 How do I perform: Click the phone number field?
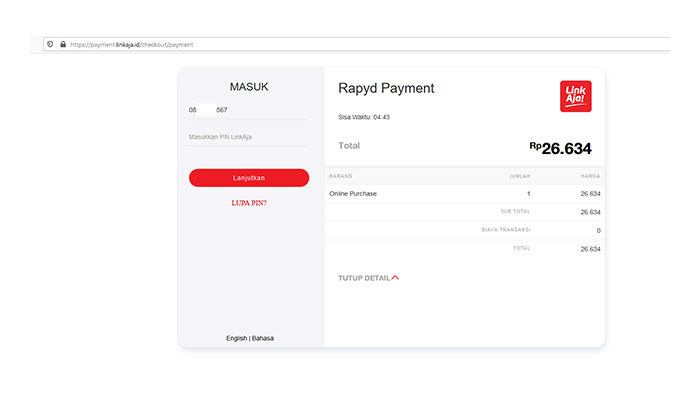point(249,110)
